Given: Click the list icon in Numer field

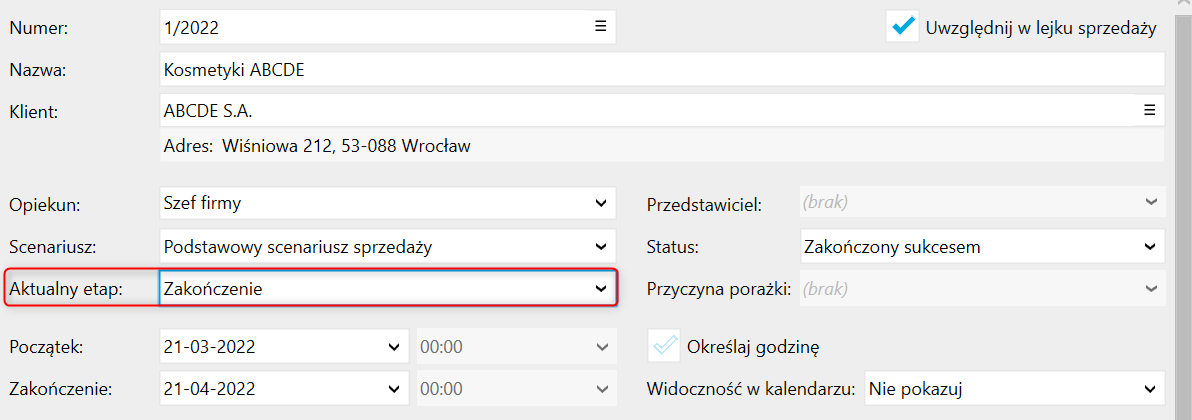Looking at the screenshot, I should point(600,27).
